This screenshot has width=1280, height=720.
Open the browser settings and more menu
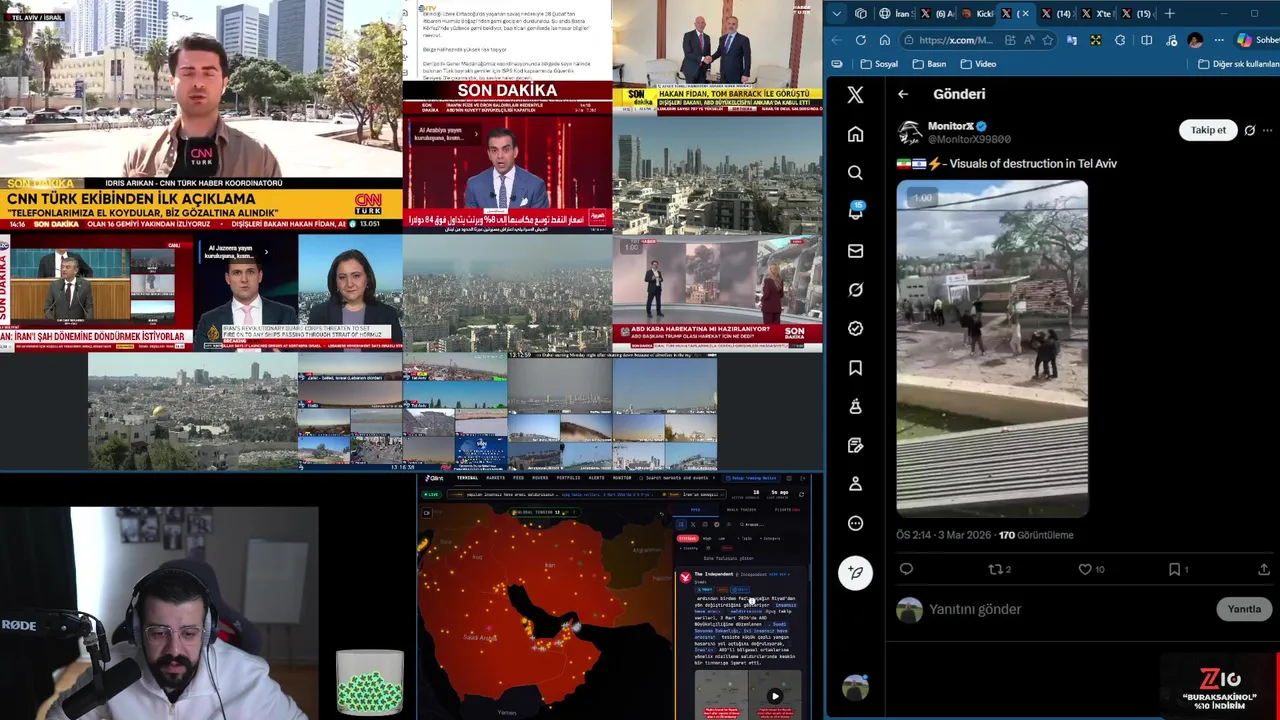tap(1219, 40)
